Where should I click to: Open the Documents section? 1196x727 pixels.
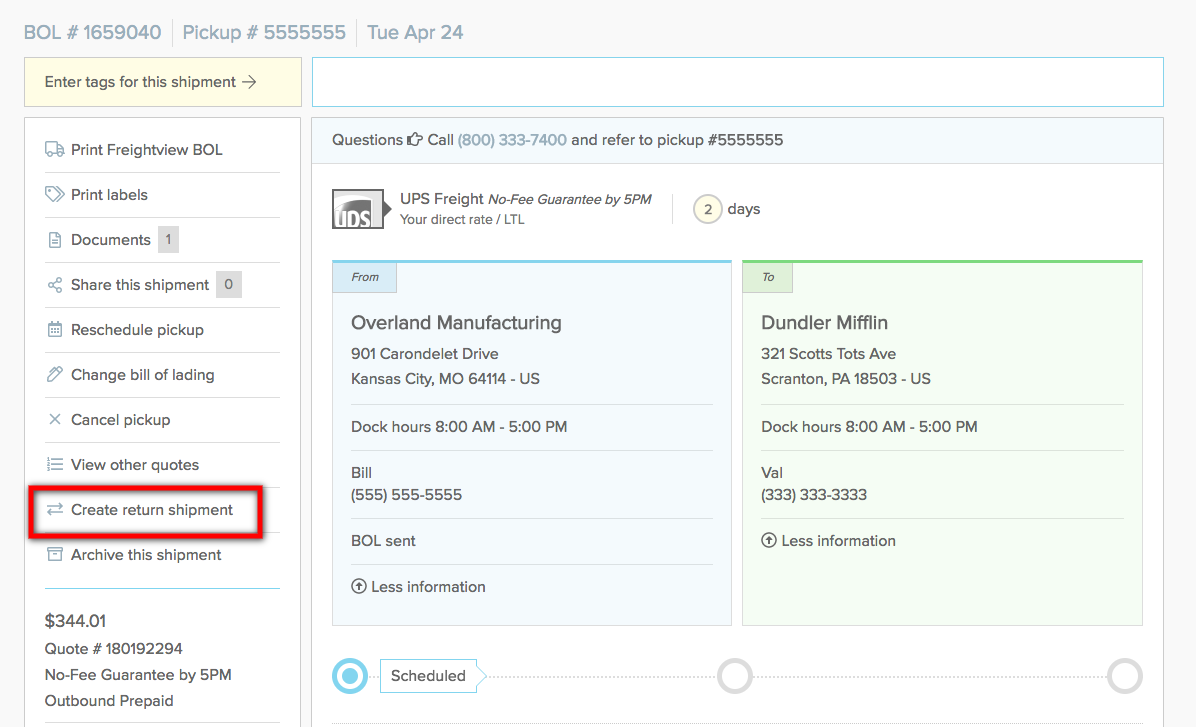click(x=111, y=240)
